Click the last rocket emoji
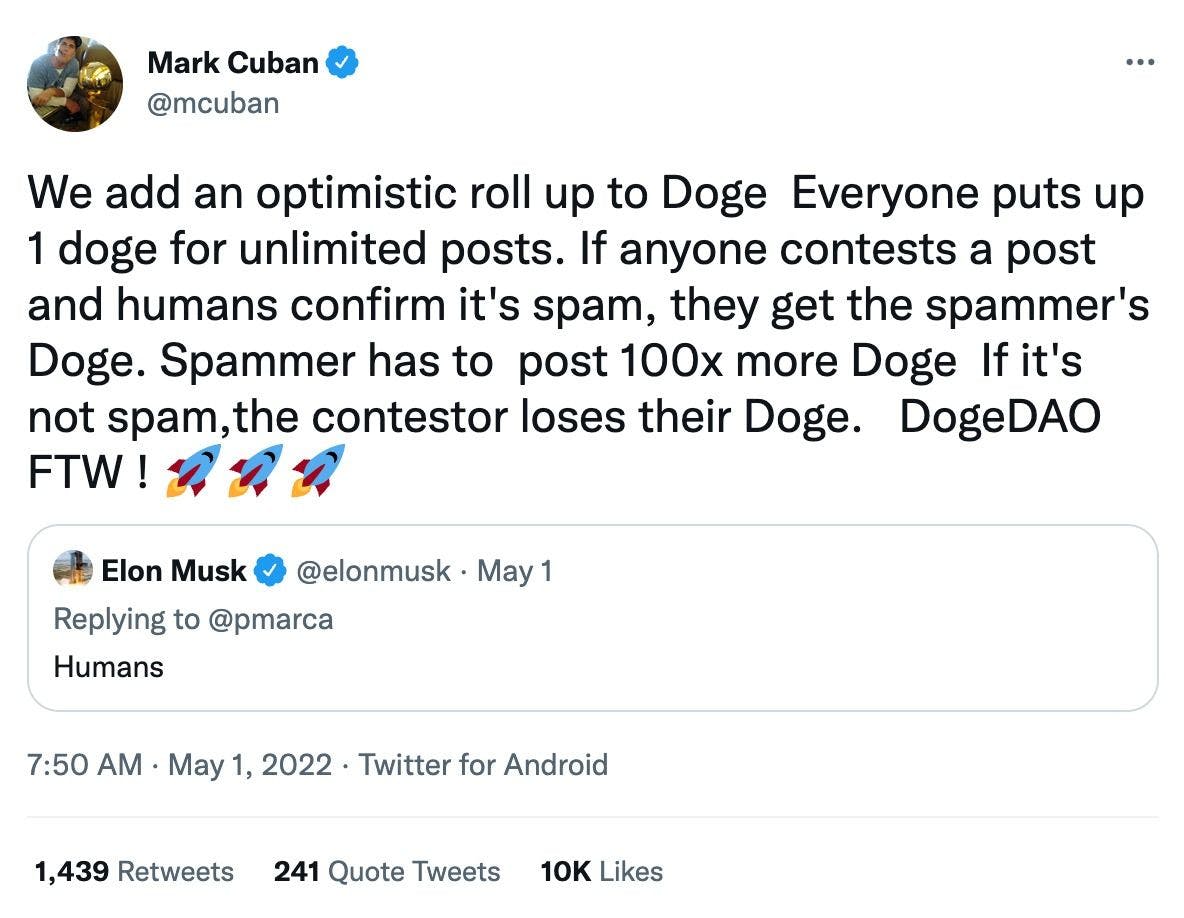This screenshot has height=918, width=1184. pos(317,470)
